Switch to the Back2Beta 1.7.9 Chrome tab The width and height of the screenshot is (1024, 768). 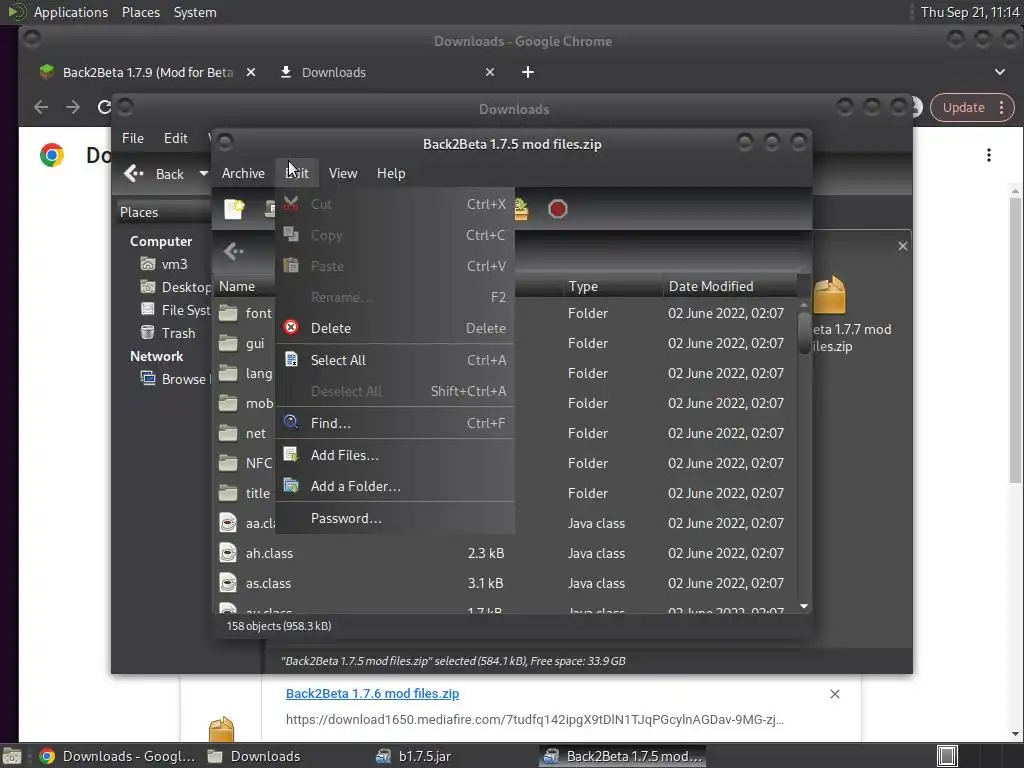[148, 72]
